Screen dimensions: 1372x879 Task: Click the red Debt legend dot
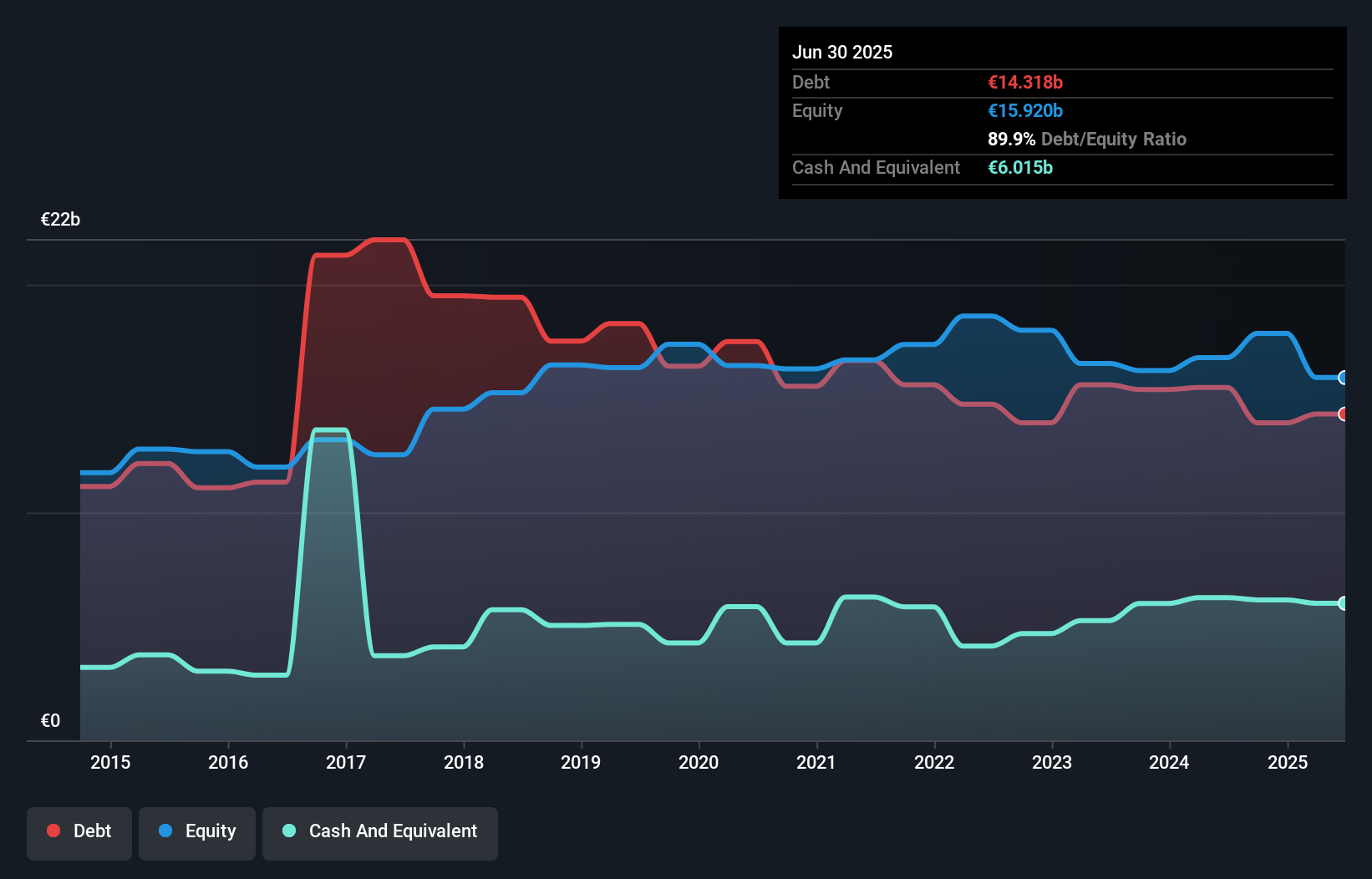[52, 831]
